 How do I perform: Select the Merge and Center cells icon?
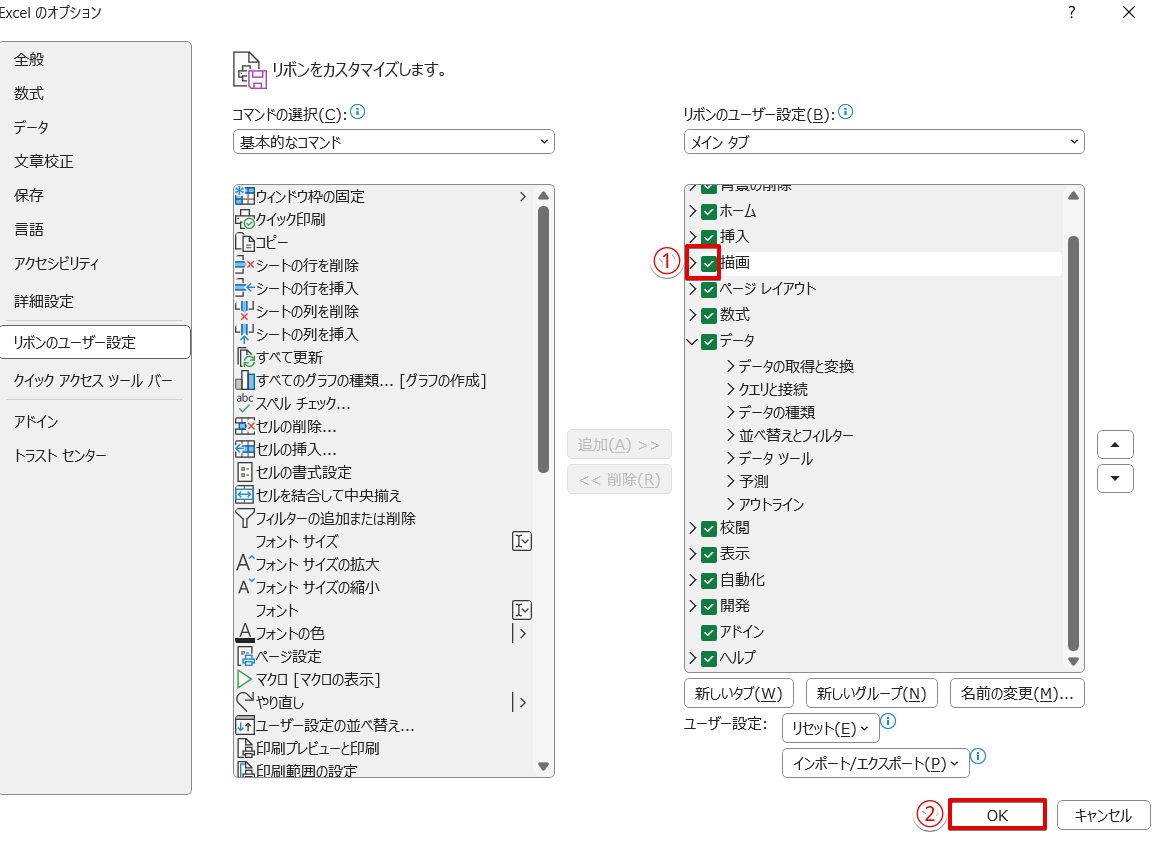coord(244,495)
